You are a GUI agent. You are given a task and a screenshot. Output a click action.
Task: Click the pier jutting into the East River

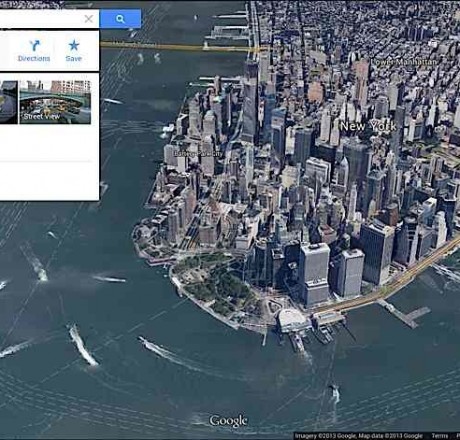coord(404,313)
